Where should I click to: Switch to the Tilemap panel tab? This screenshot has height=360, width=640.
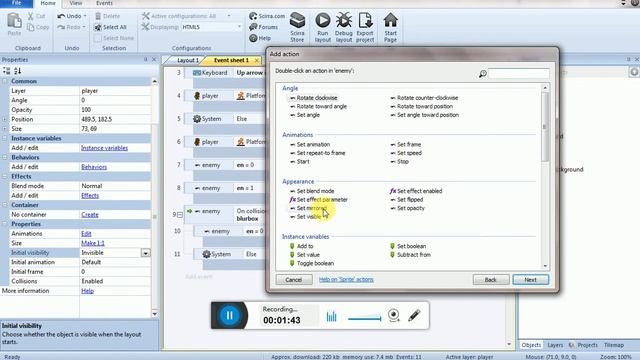click(613, 345)
